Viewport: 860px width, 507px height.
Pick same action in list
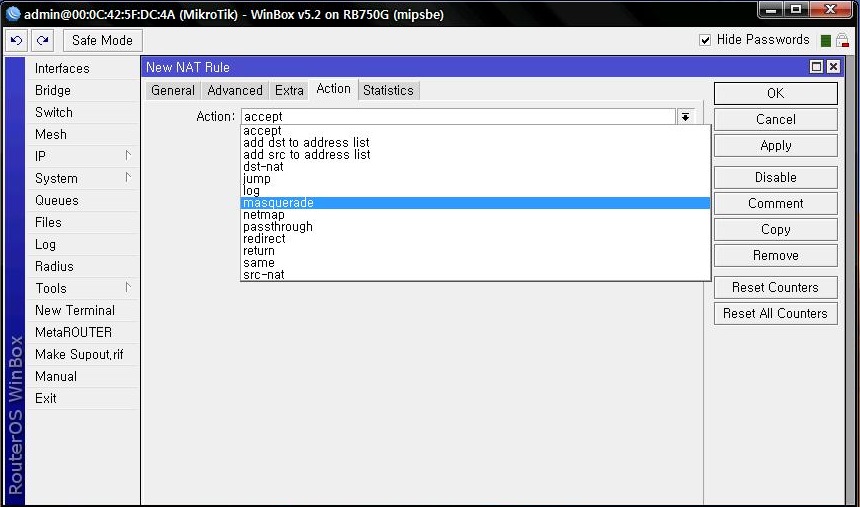click(x=476, y=263)
